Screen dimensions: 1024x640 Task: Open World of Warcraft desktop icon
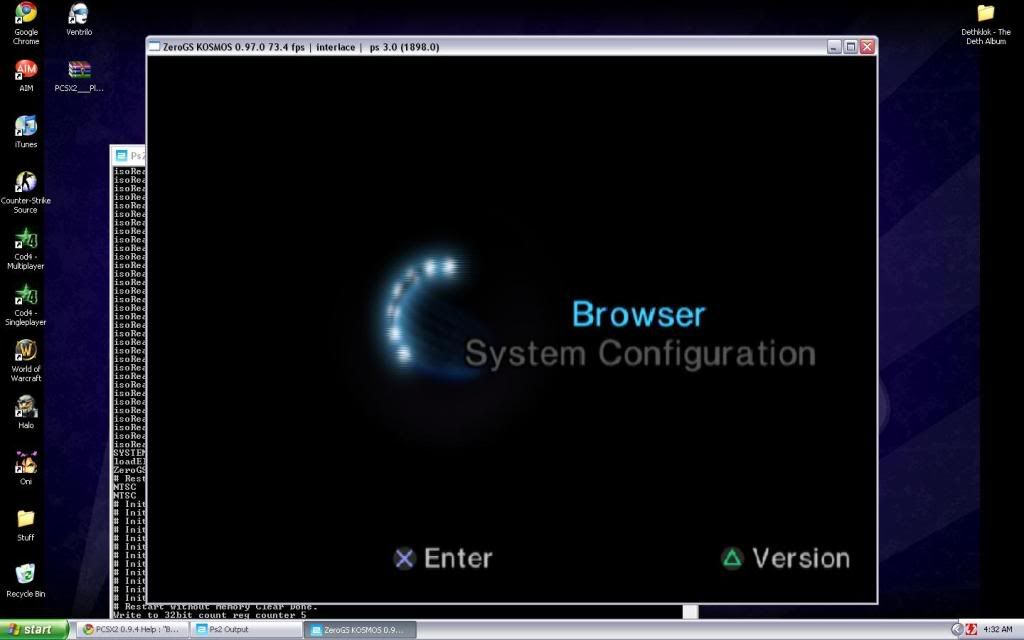(26, 360)
